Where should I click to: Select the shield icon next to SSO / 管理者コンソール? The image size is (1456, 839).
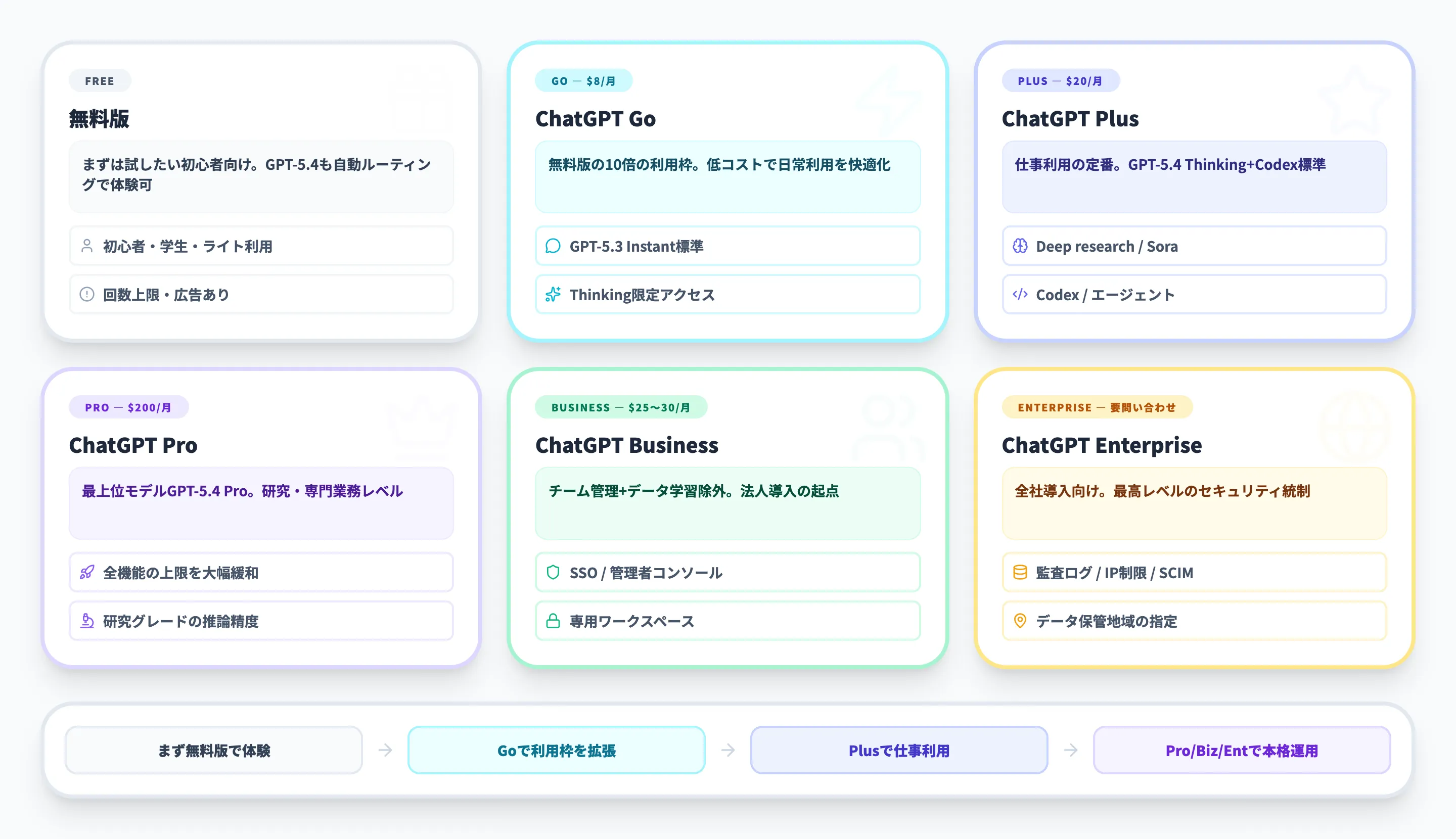pos(554,572)
